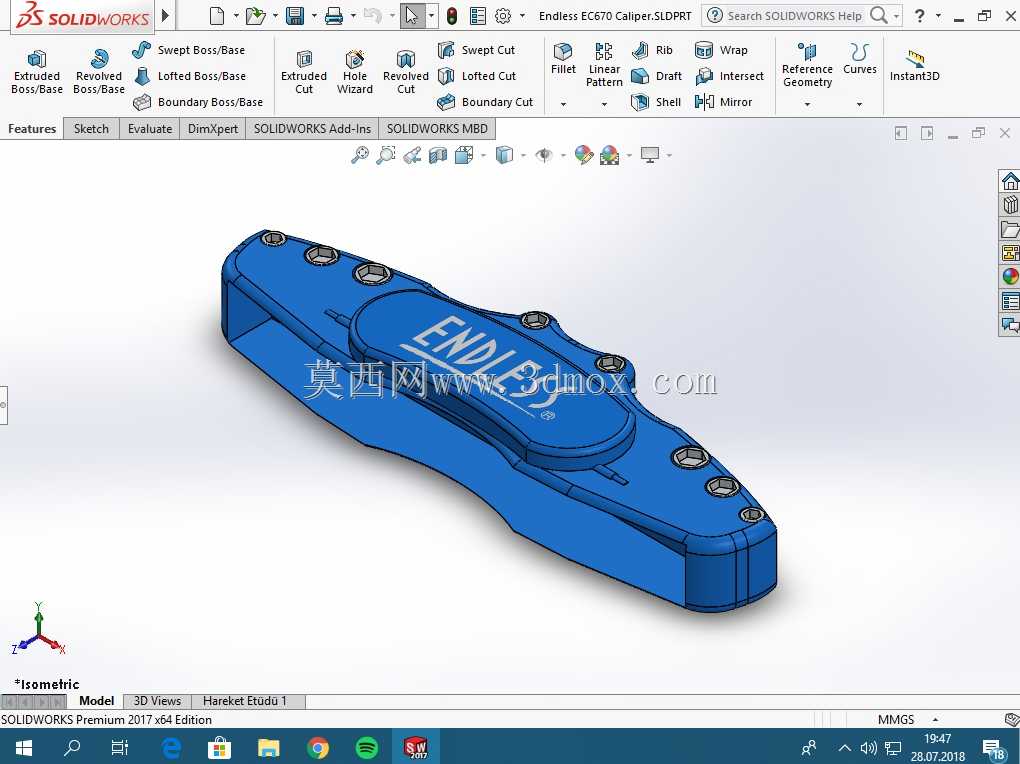Click the Rebuild traffic light icon
Viewport: 1020px width, 764px height.
(x=451, y=16)
